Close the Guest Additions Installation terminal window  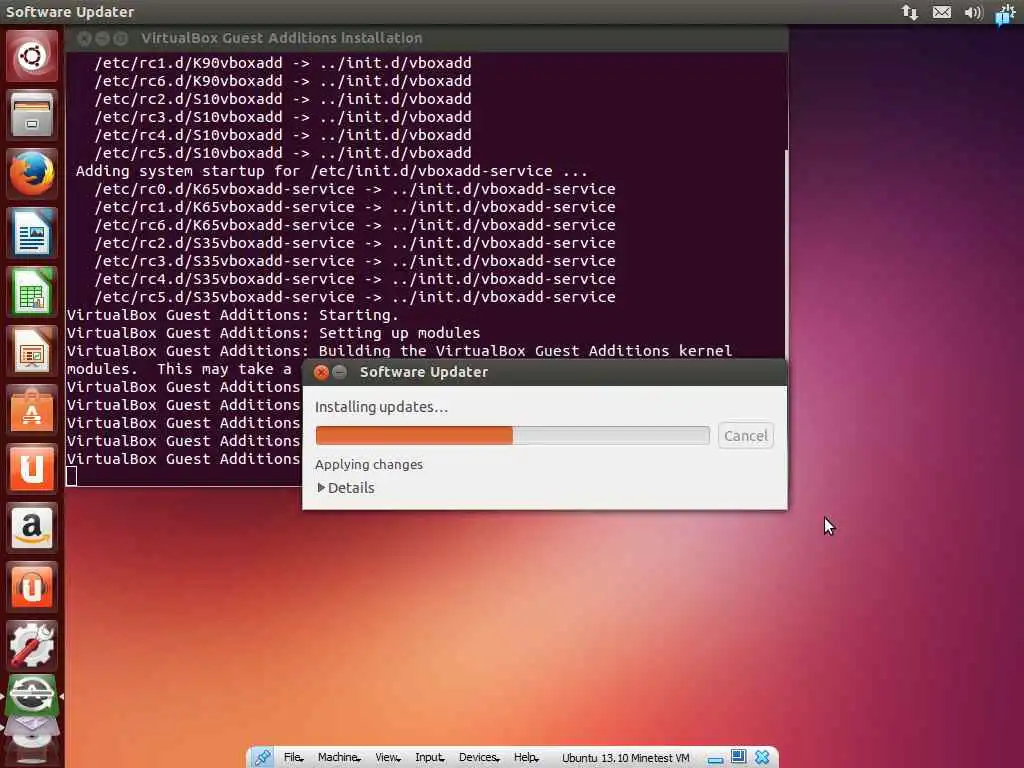(x=84, y=39)
